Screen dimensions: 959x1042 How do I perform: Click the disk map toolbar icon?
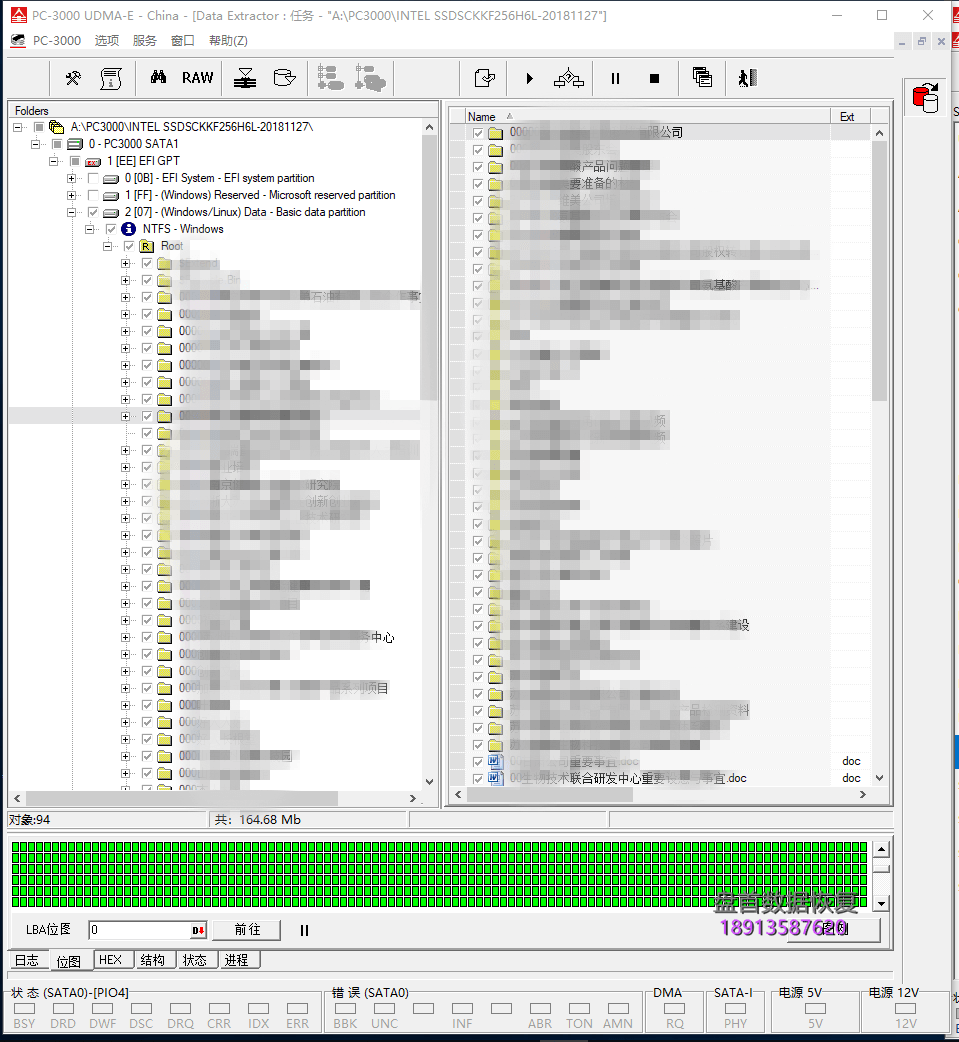pos(245,78)
